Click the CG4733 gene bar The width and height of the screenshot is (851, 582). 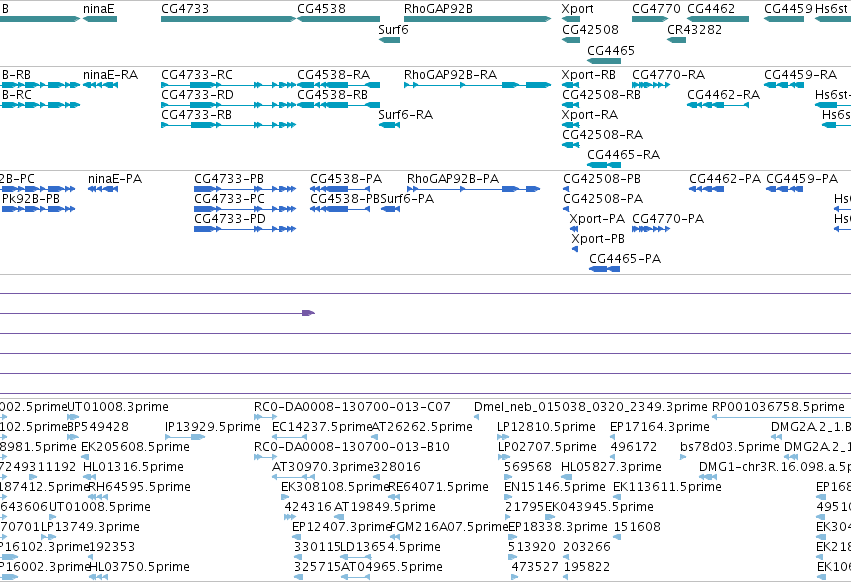(x=228, y=19)
